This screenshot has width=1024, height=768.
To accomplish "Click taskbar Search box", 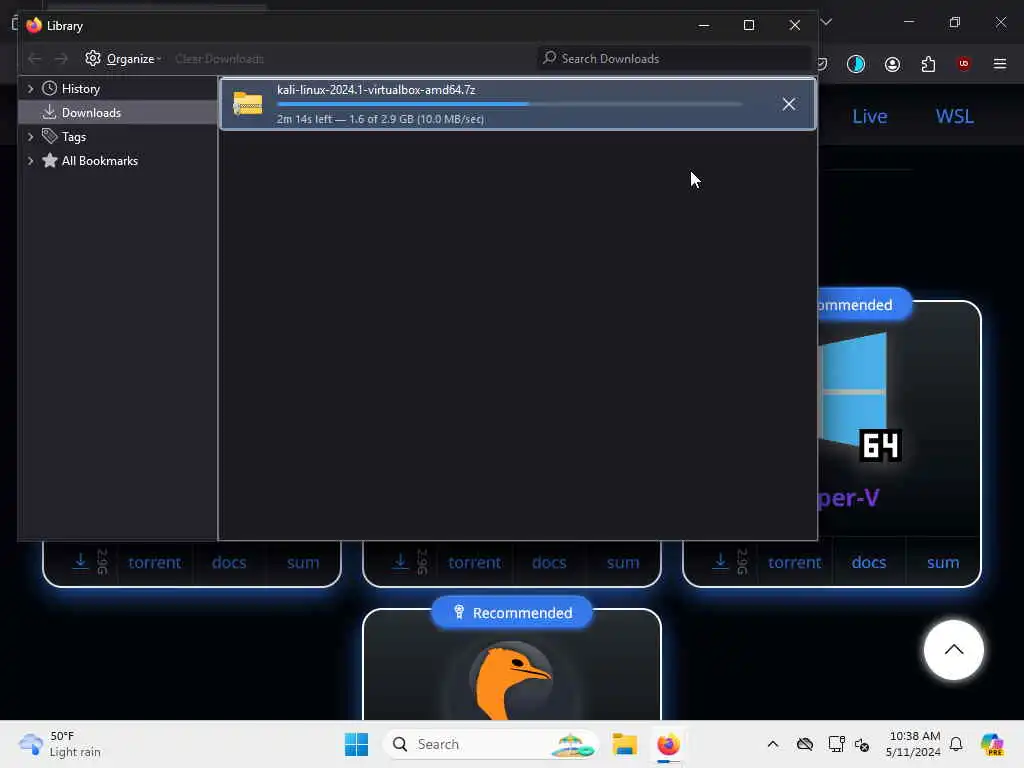I will point(491,744).
